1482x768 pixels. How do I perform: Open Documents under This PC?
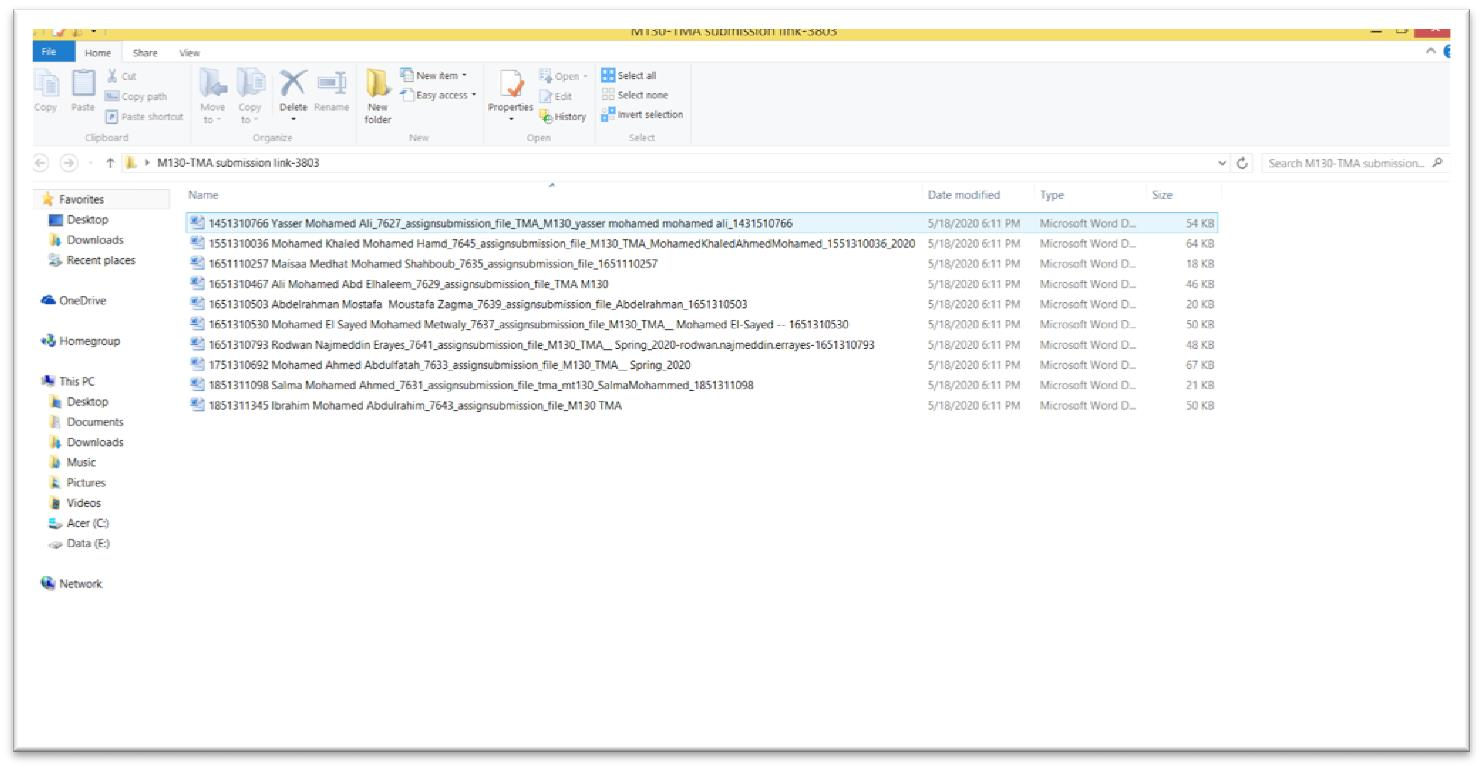(86, 422)
